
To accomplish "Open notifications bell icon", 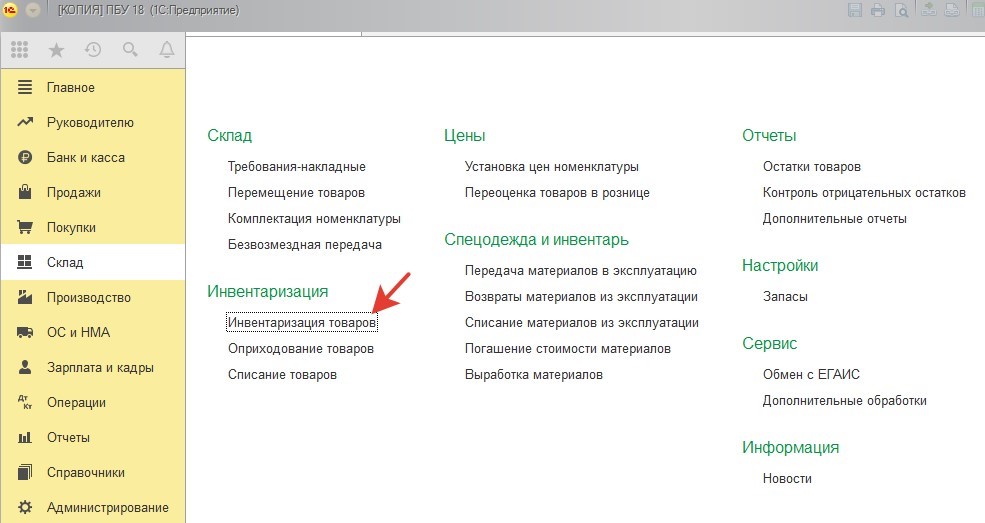I will point(167,49).
